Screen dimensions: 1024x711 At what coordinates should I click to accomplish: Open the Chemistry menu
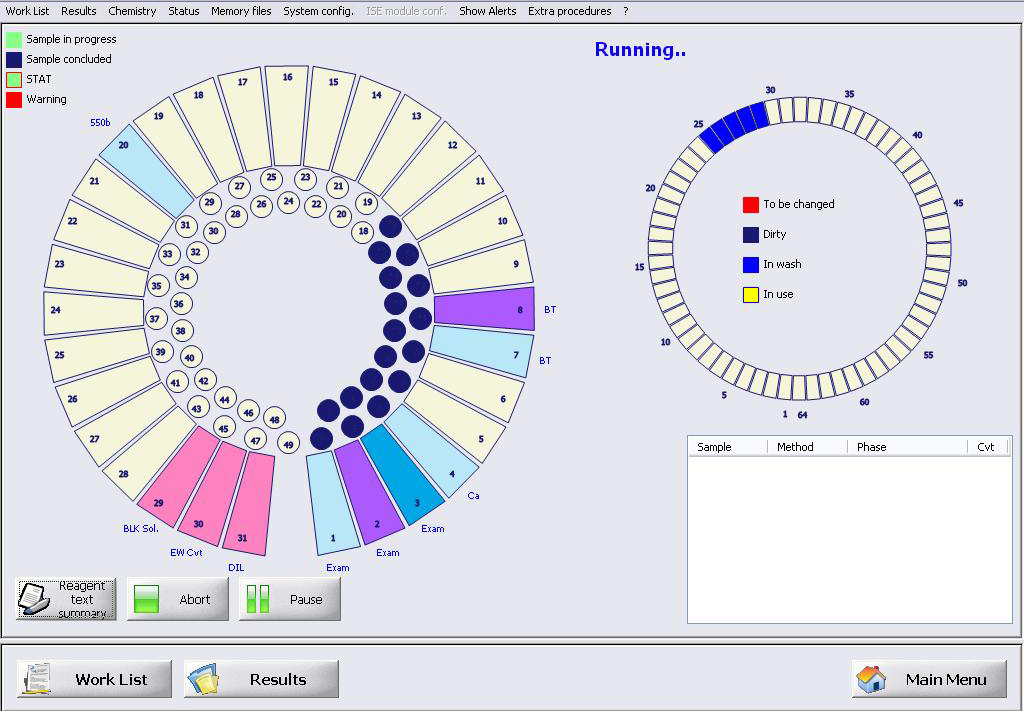tap(132, 11)
